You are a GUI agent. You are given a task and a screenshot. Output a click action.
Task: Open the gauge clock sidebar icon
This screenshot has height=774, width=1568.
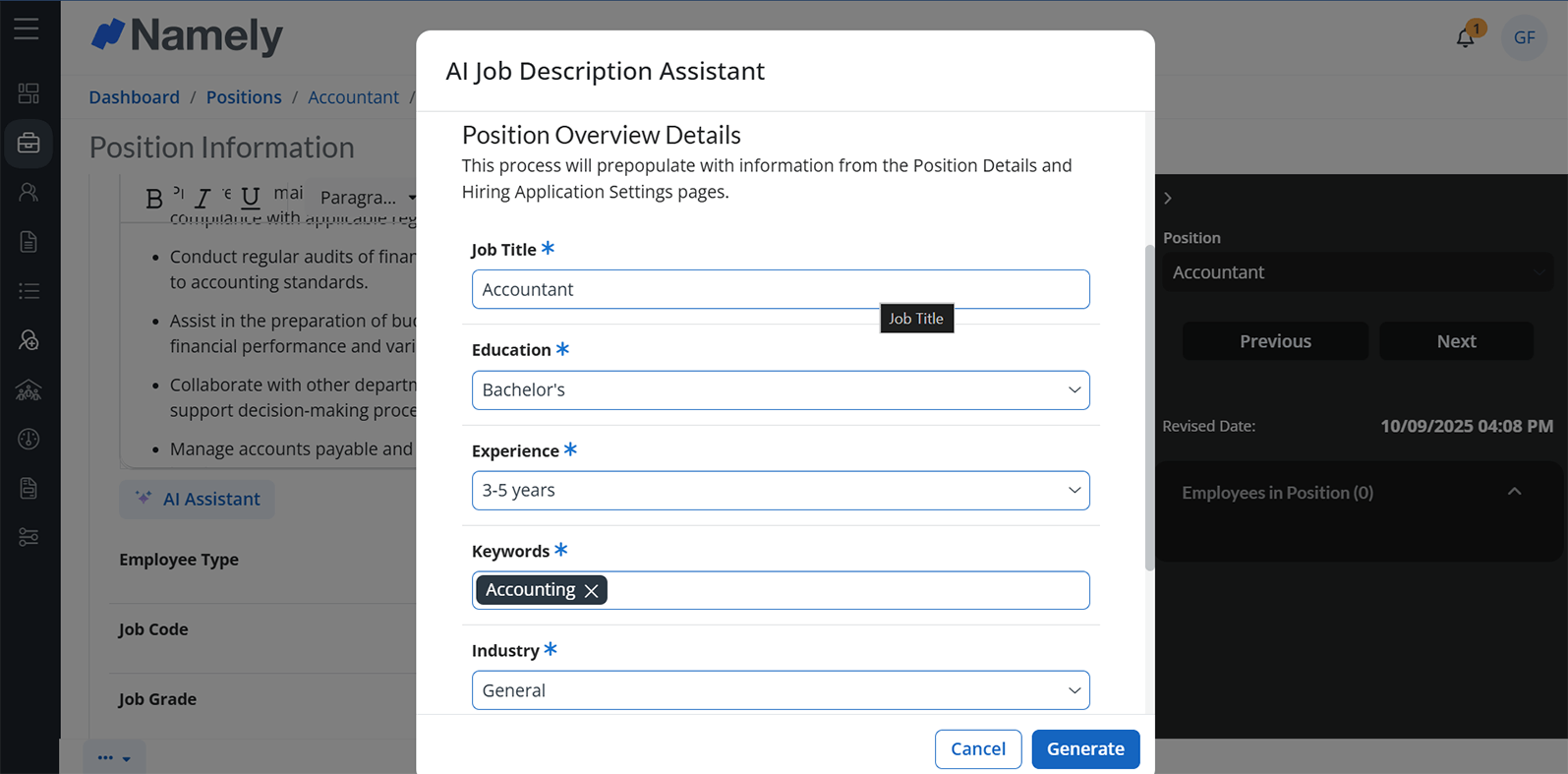pyautogui.click(x=29, y=439)
